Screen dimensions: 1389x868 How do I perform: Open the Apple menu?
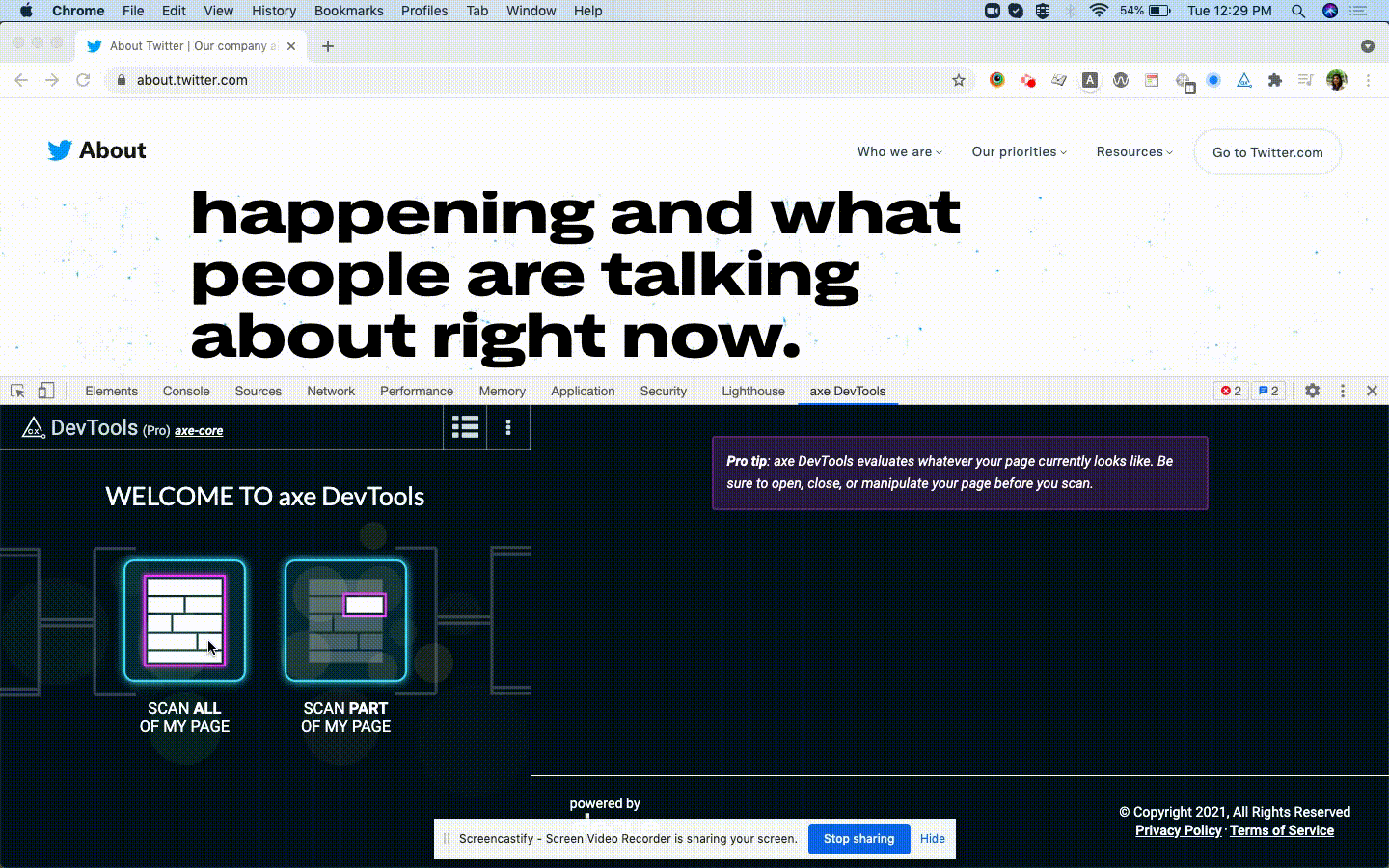(26, 11)
